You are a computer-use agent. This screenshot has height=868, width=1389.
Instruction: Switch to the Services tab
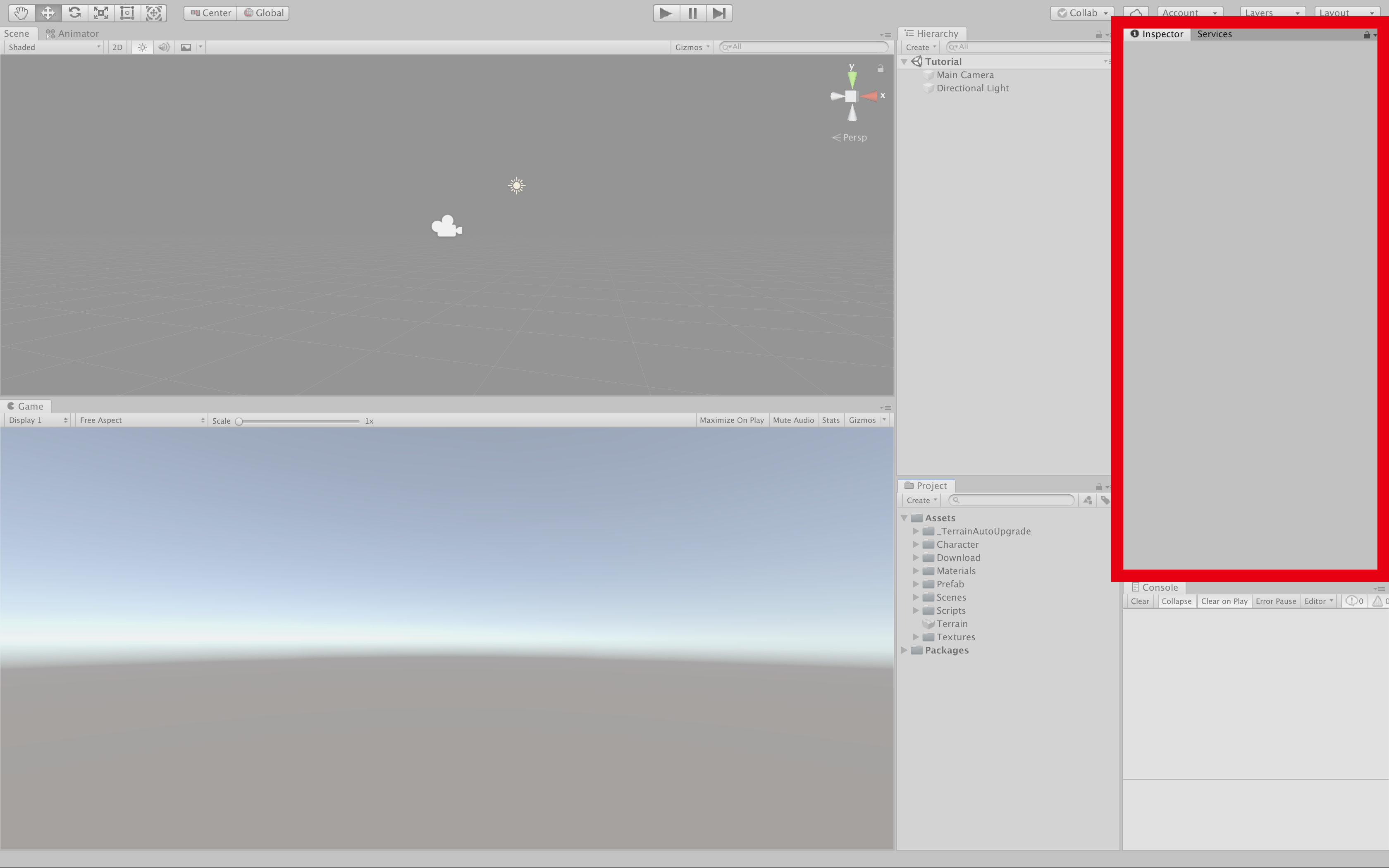pyautogui.click(x=1214, y=34)
